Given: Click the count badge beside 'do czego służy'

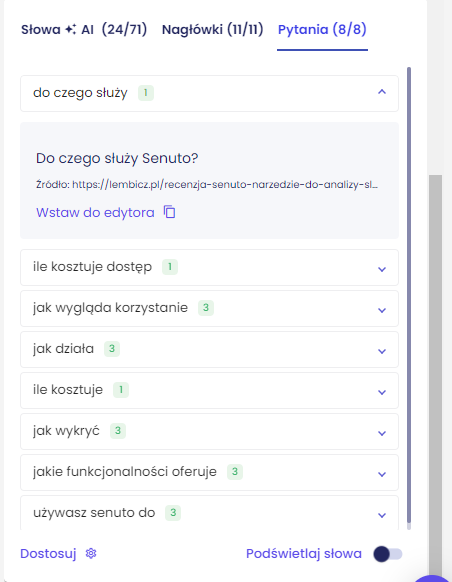Looking at the screenshot, I should coord(146,93).
